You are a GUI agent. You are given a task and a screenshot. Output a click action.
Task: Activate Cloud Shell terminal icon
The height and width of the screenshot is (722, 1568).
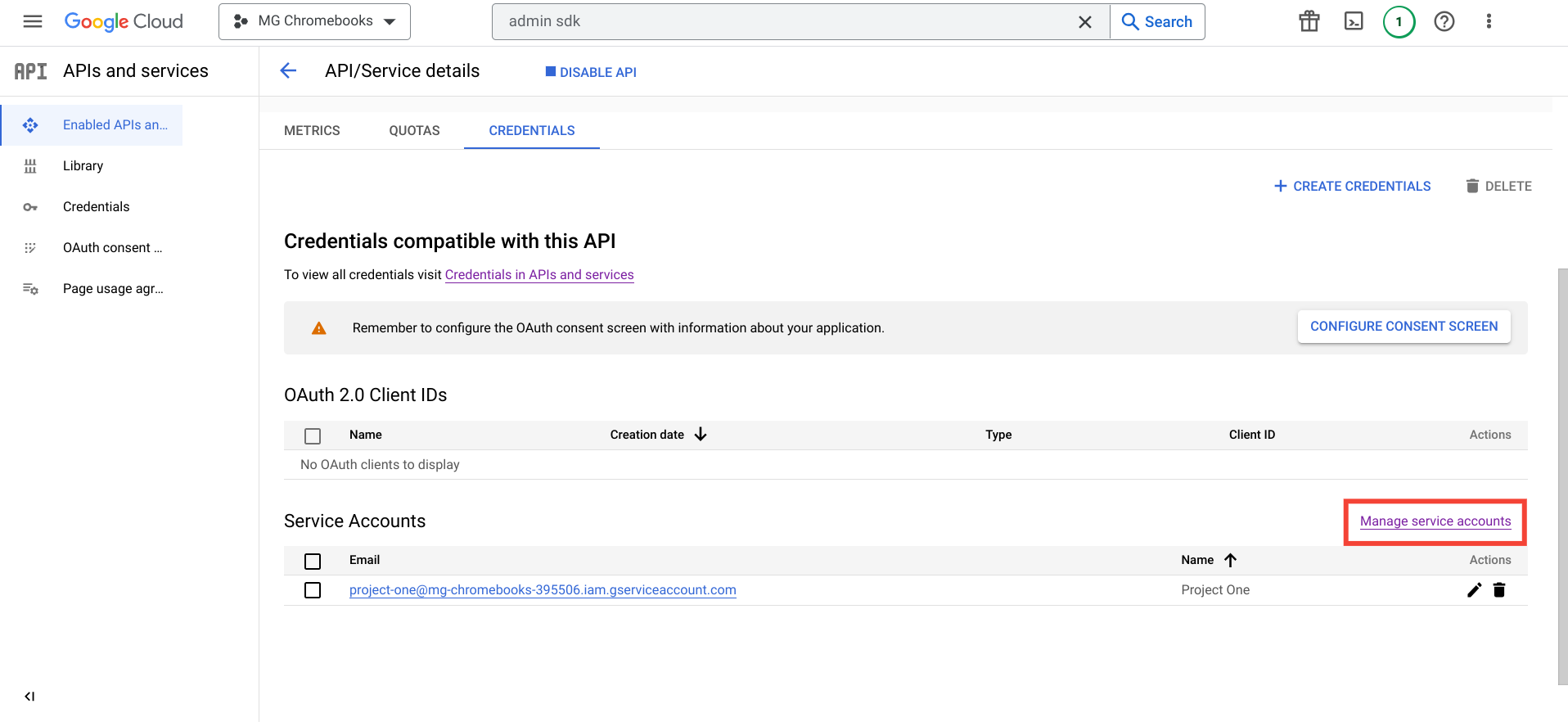[x=1354, y=21]
